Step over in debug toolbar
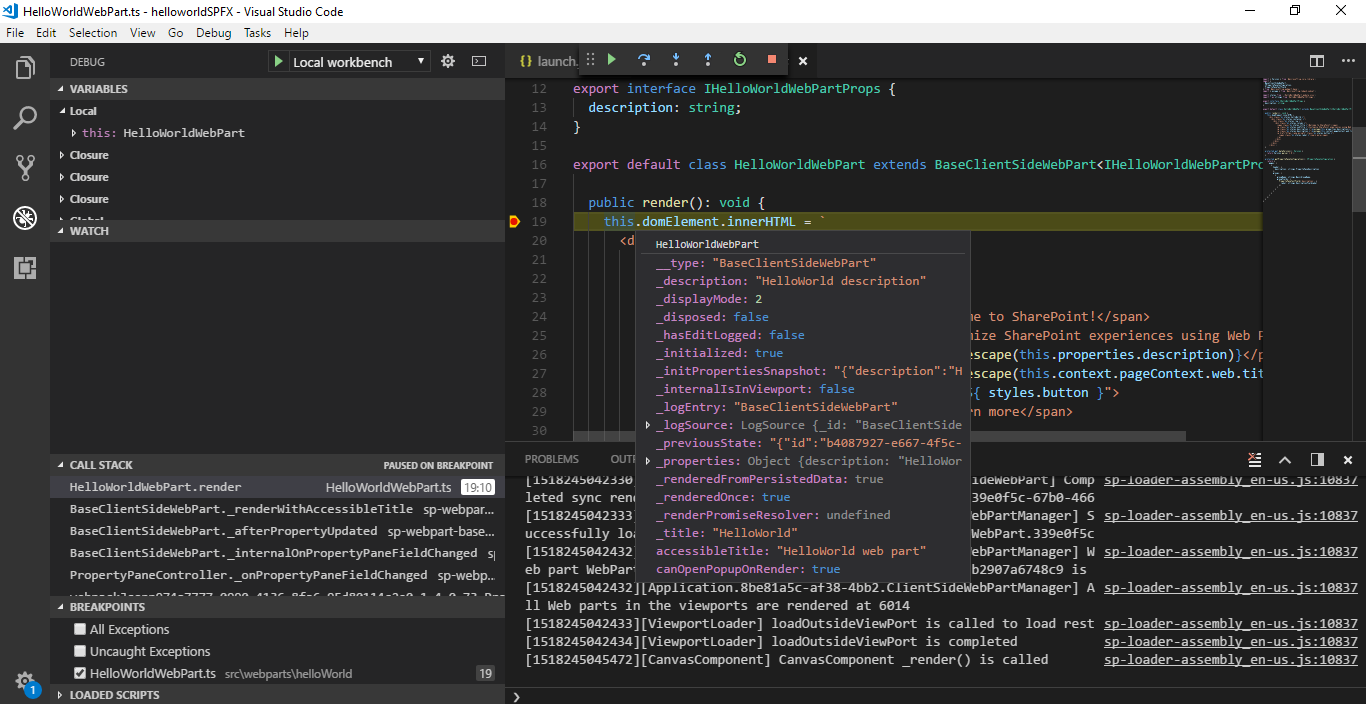The height and width of the screenshot is (704, 1366). 644,60
